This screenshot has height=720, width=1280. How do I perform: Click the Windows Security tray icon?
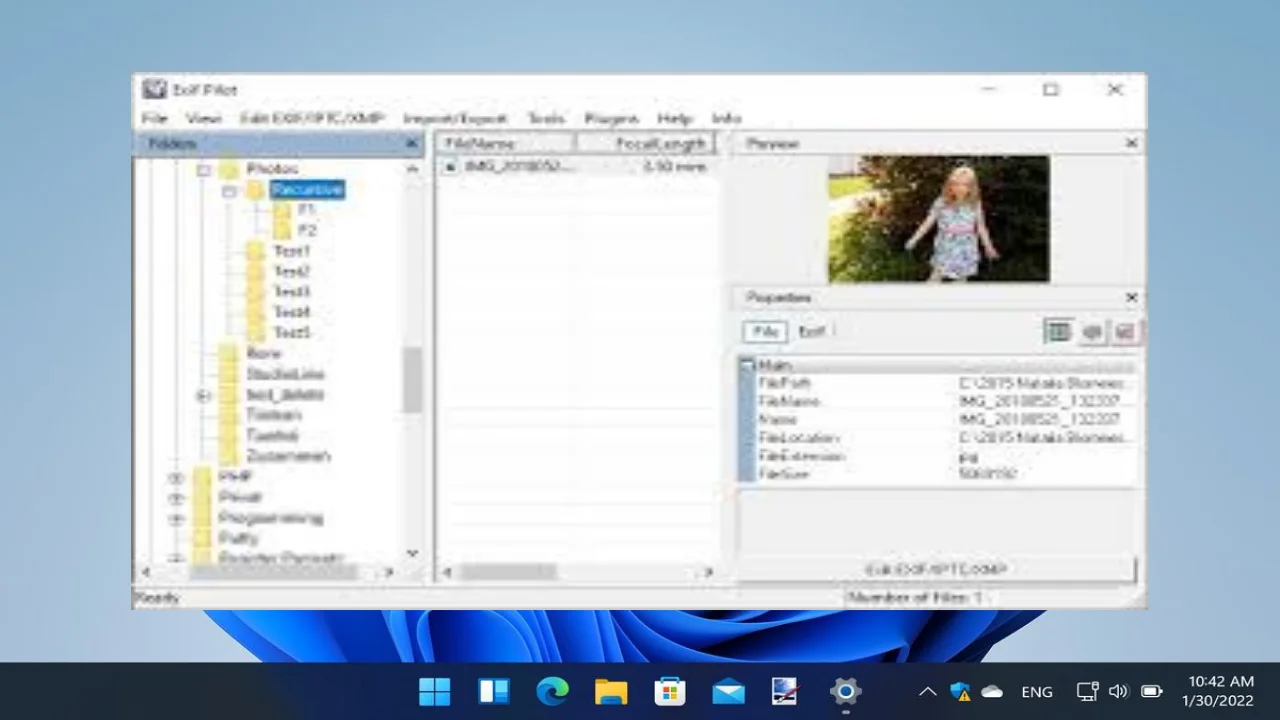point(960,691)
